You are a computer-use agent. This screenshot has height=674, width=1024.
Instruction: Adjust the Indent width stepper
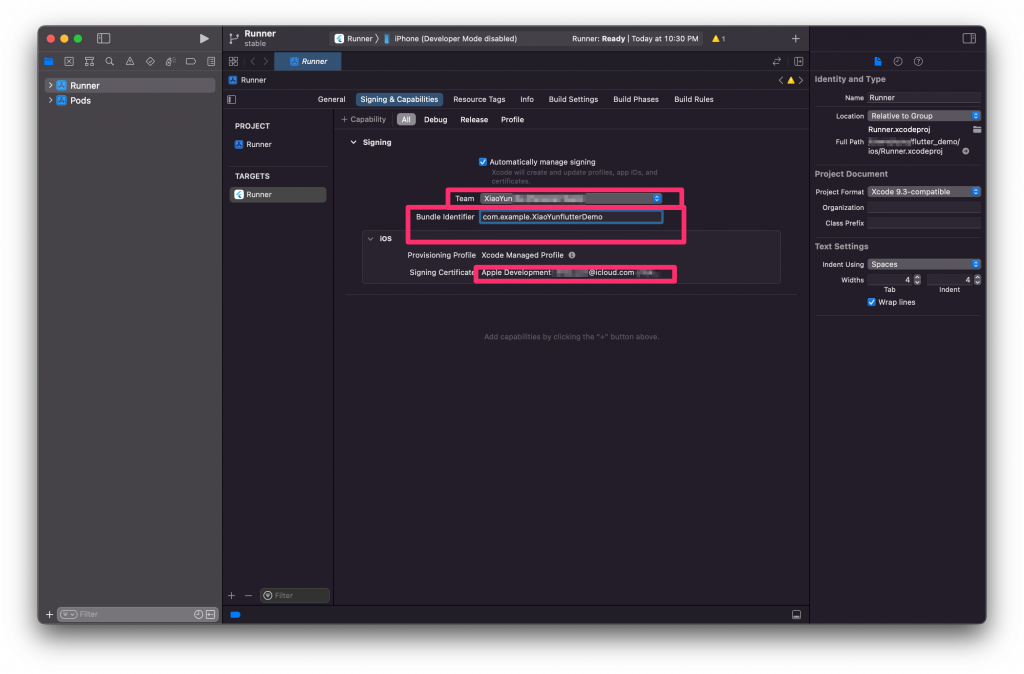977,280
